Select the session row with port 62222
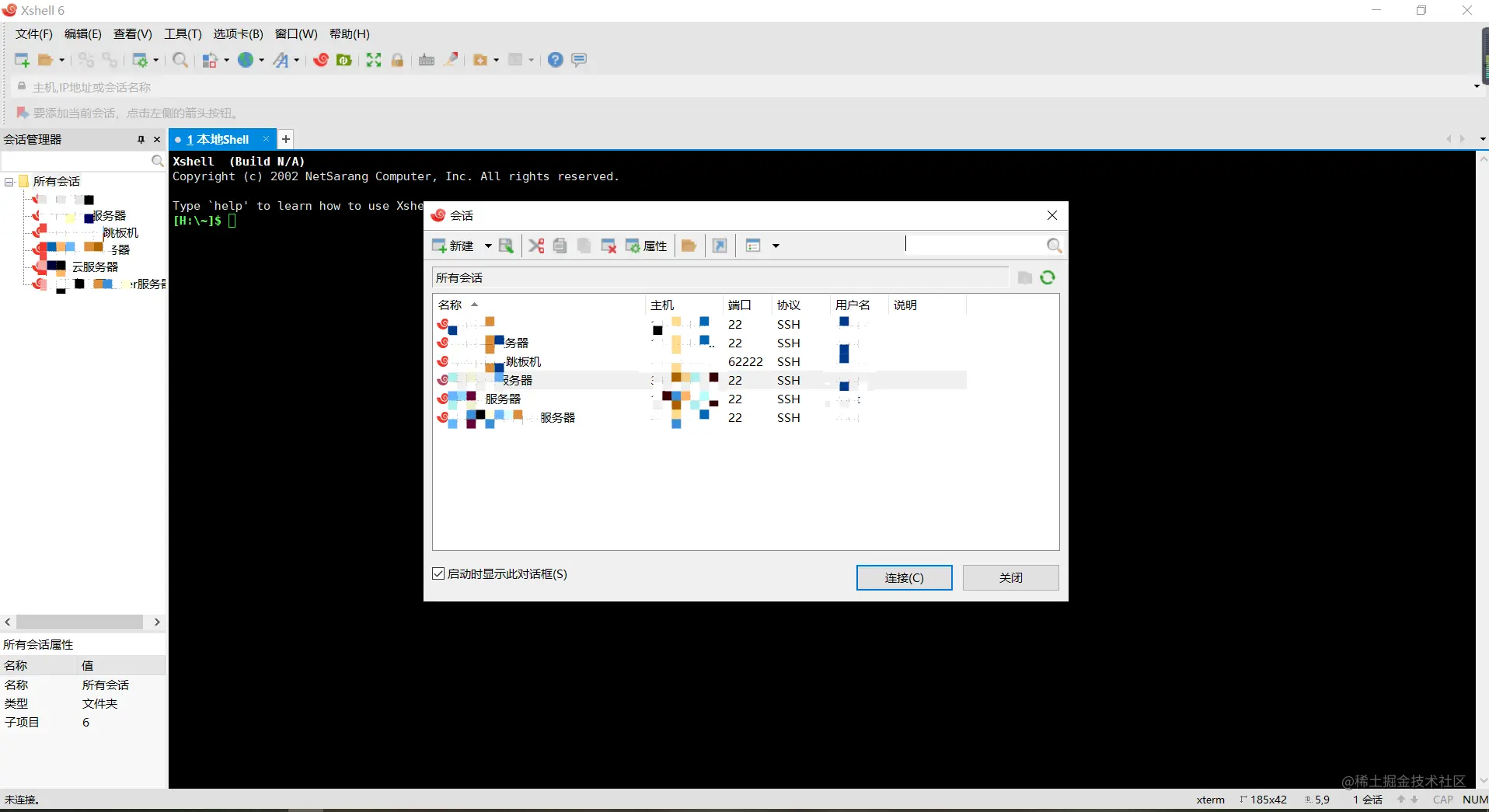 tap(699, 361)
